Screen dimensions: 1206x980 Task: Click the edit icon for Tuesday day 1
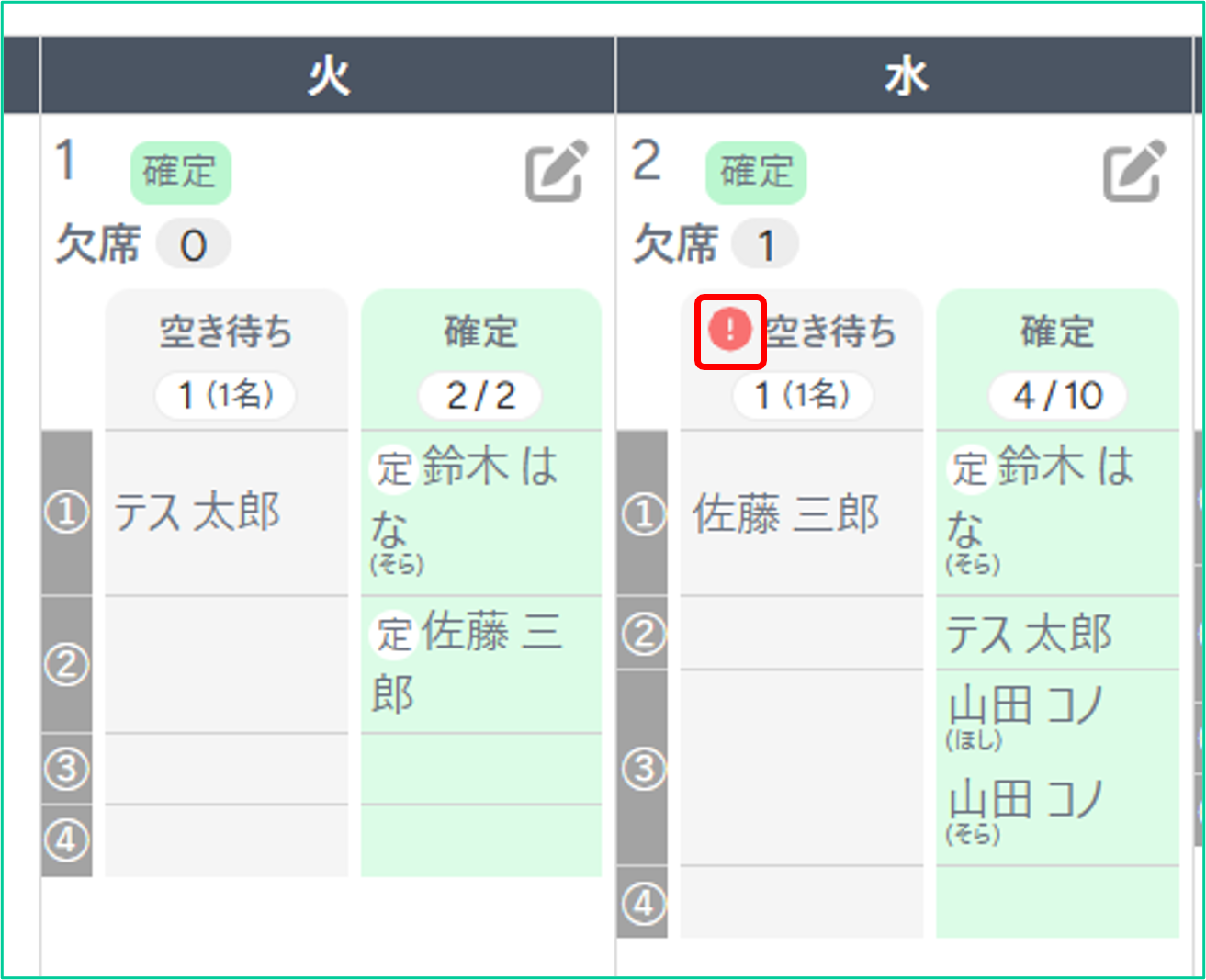[x=556, y=171]
